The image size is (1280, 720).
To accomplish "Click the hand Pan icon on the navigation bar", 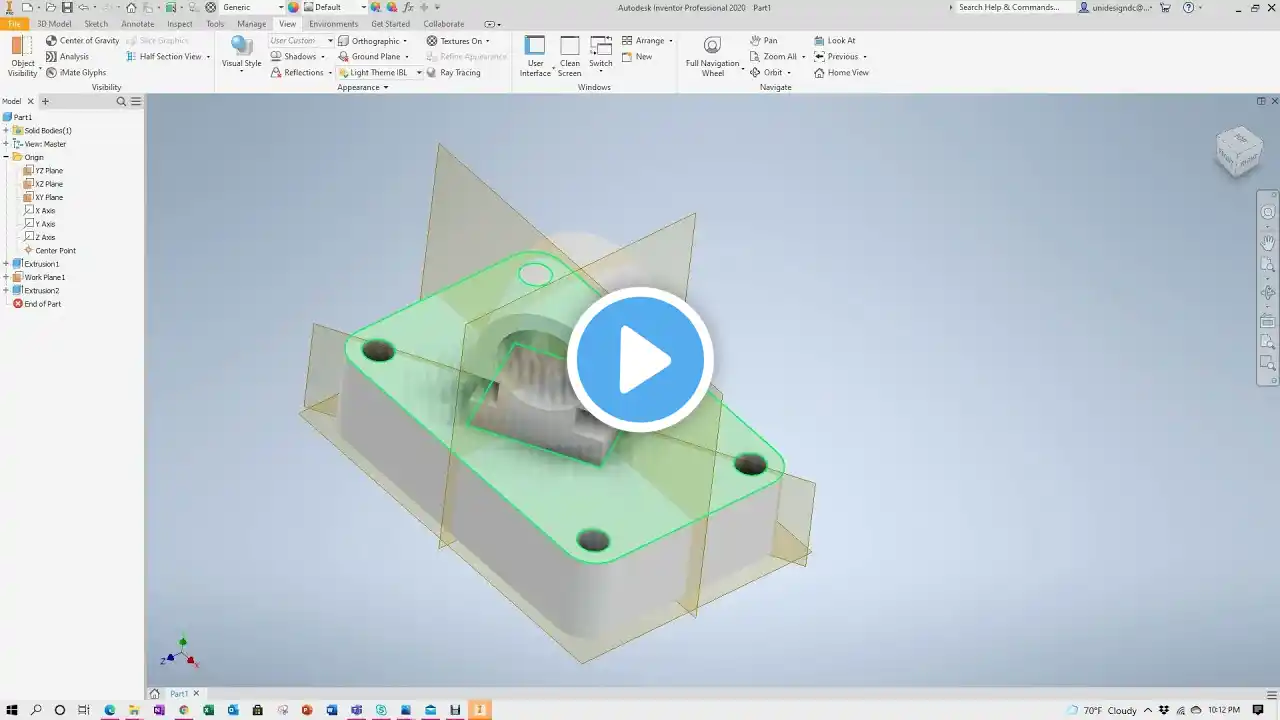I will click(1268, 241).
